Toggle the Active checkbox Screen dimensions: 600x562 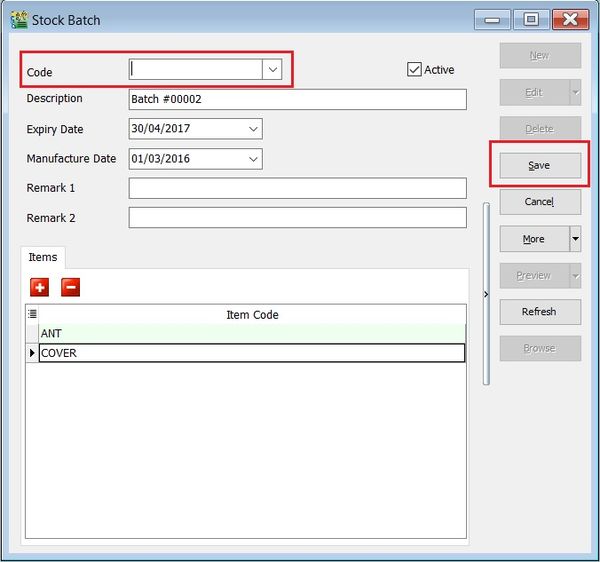point(414,69)
